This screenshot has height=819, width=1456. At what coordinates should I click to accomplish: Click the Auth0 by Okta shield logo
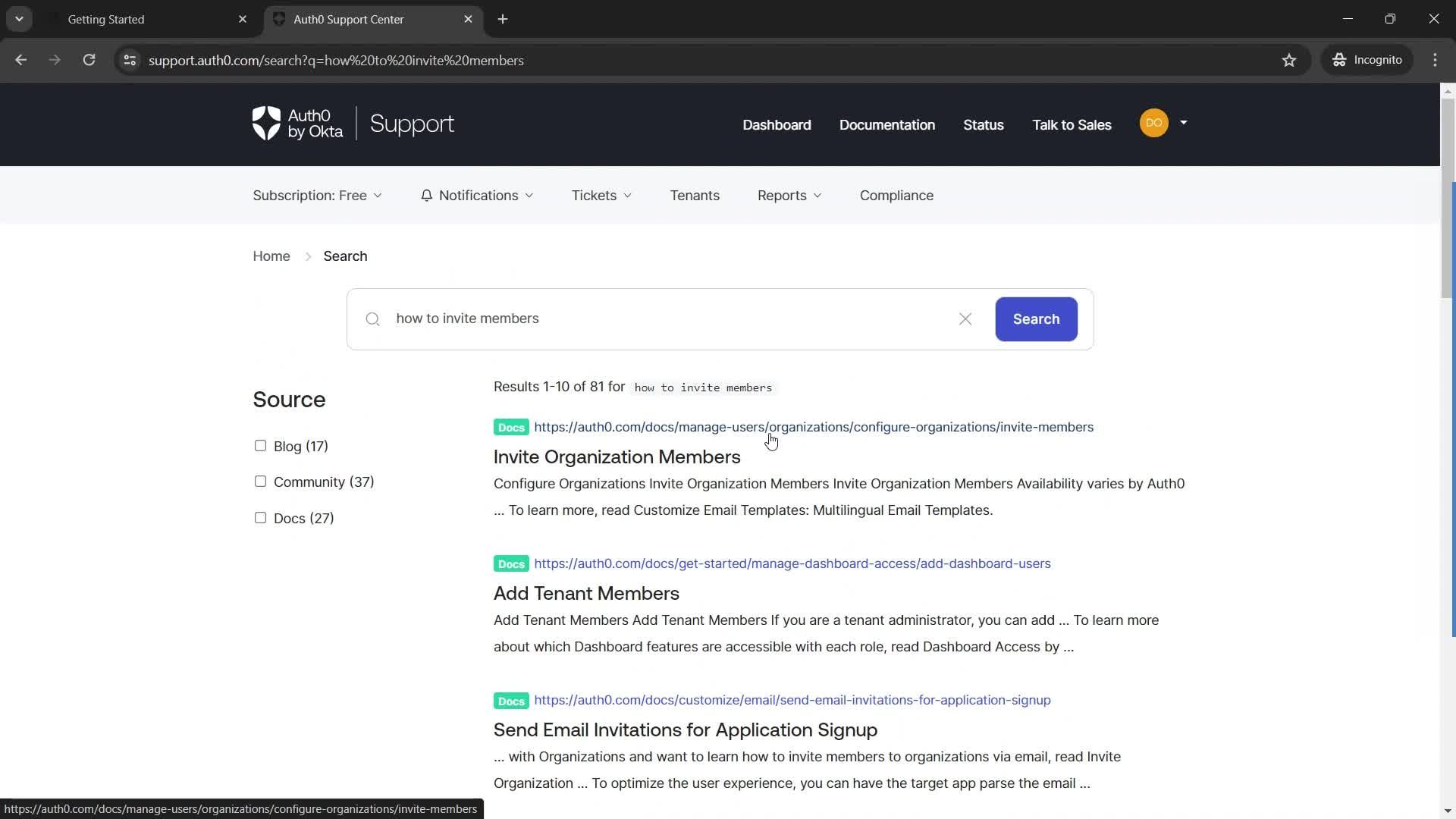(x=266, y=123)
